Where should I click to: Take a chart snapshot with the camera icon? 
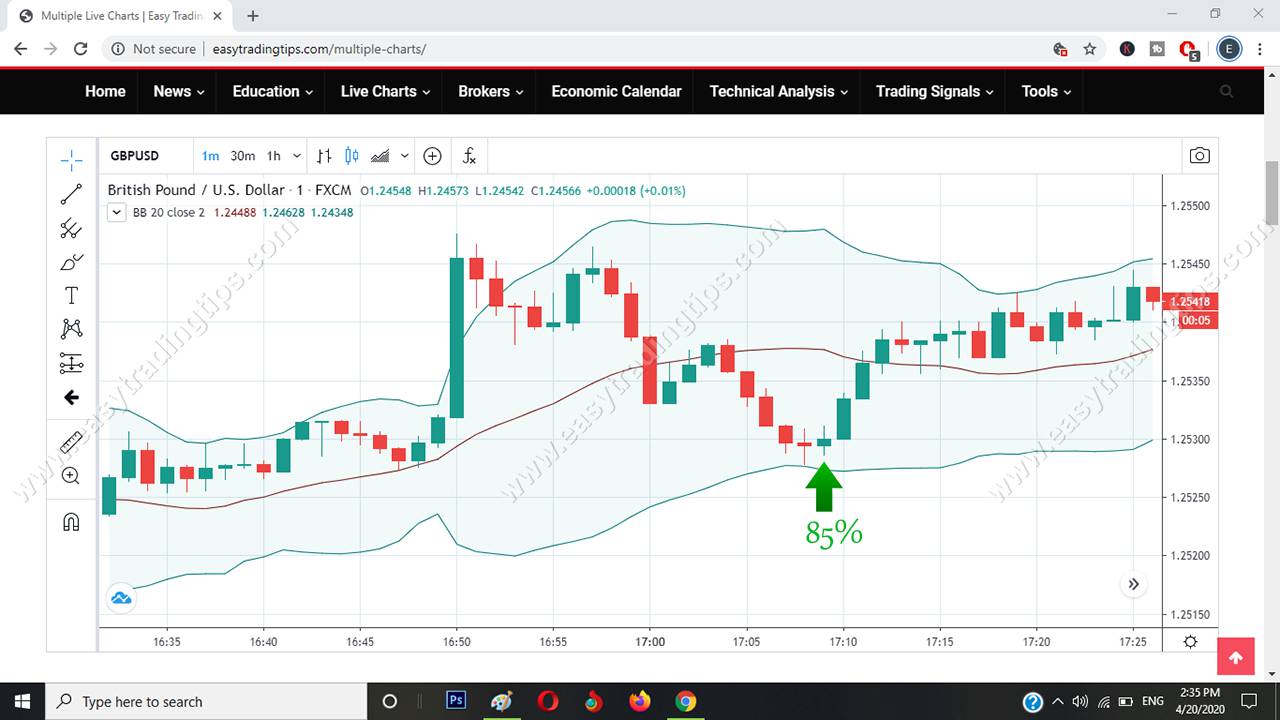point(1199,156)
